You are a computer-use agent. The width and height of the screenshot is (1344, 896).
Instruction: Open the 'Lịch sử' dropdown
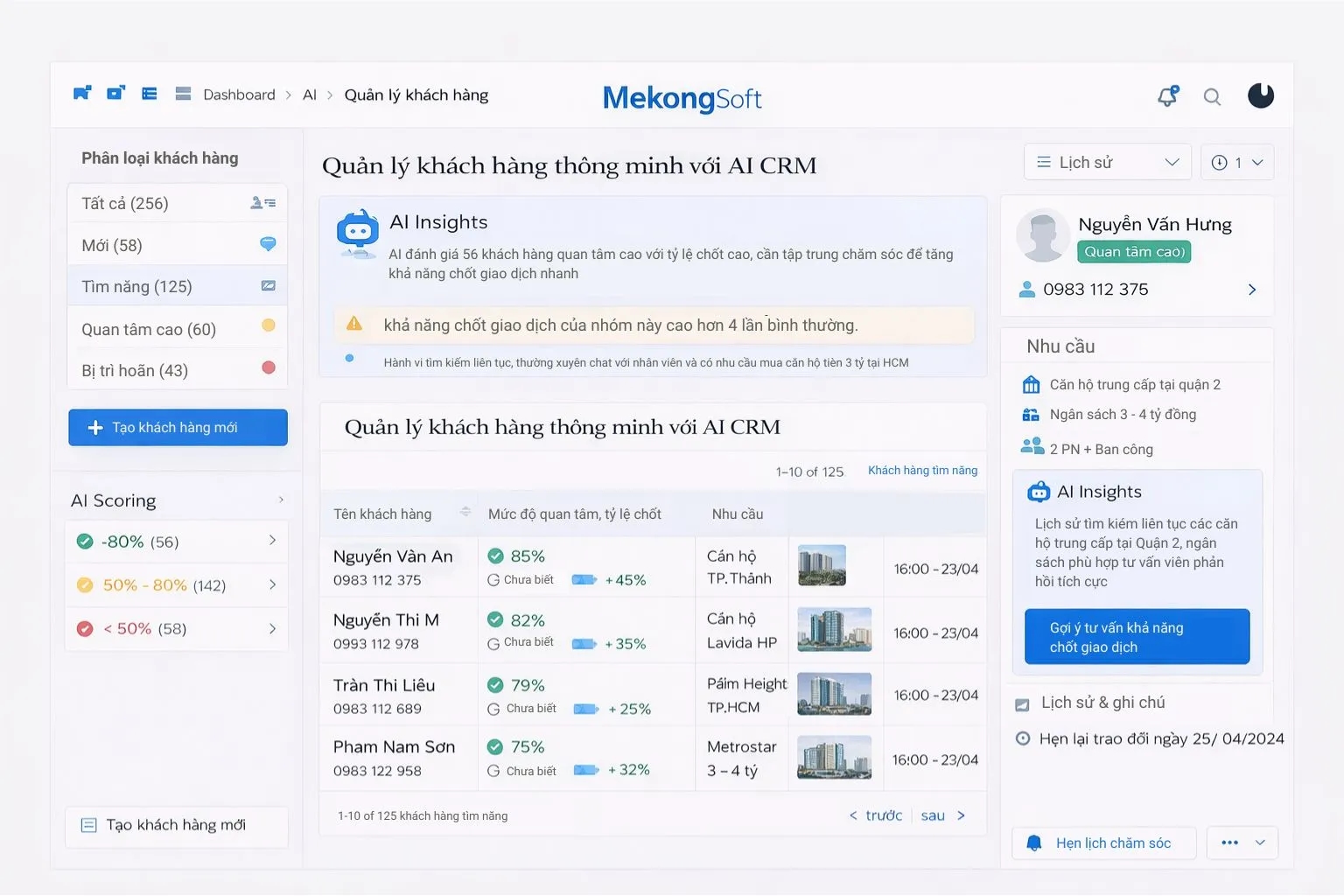pyautogui.click(x=1107, y=162)
